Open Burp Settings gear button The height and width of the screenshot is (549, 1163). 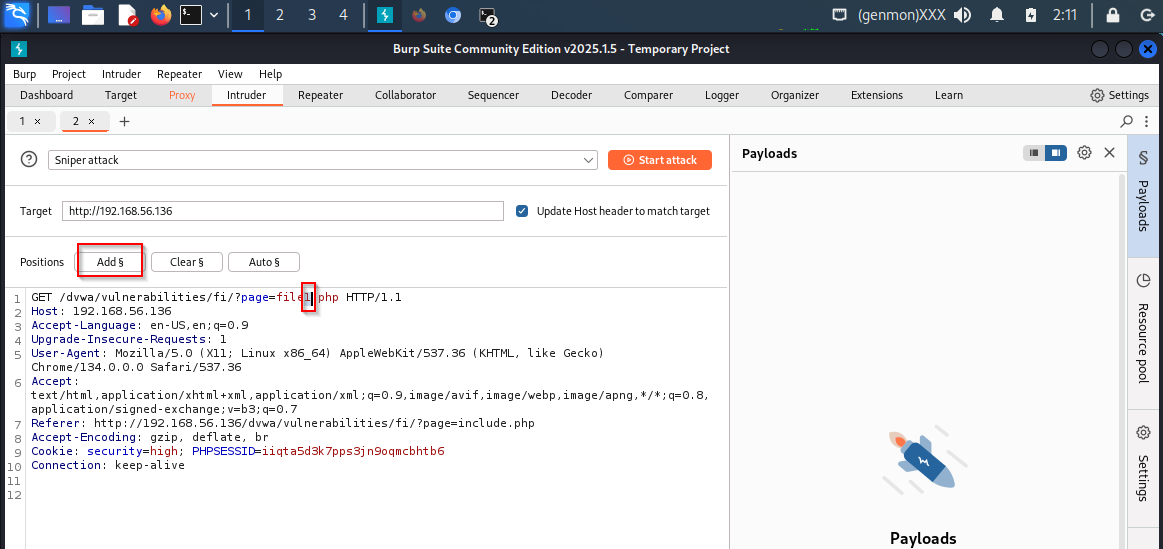coord(1119,95)
